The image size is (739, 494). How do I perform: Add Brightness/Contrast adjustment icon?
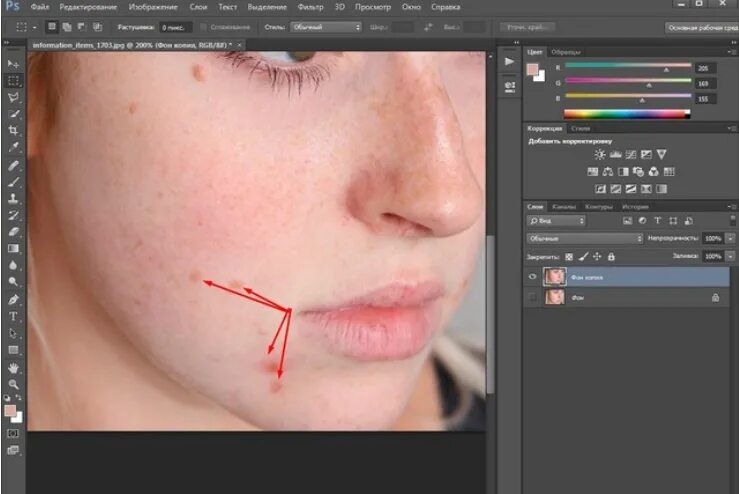(599, 154)
